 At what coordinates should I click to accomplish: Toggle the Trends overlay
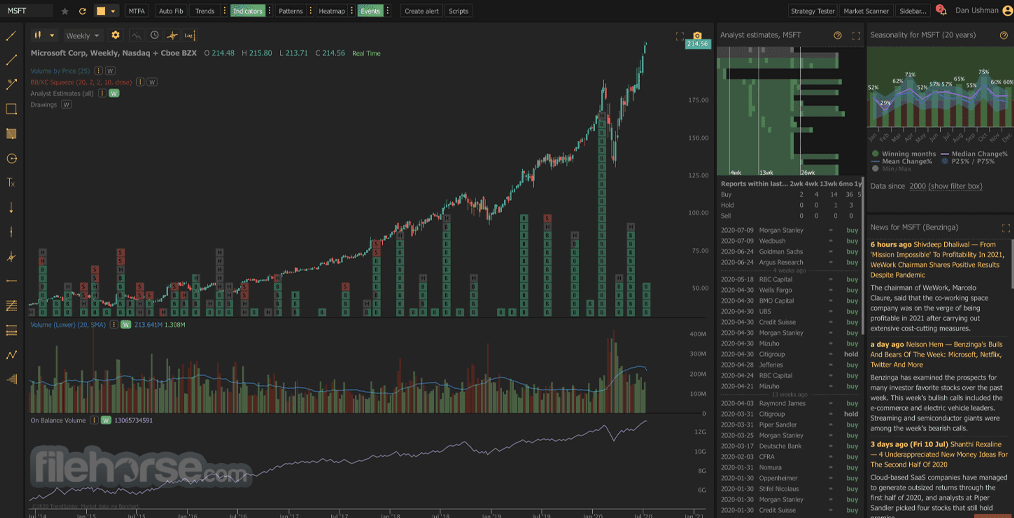click(205, 11)
